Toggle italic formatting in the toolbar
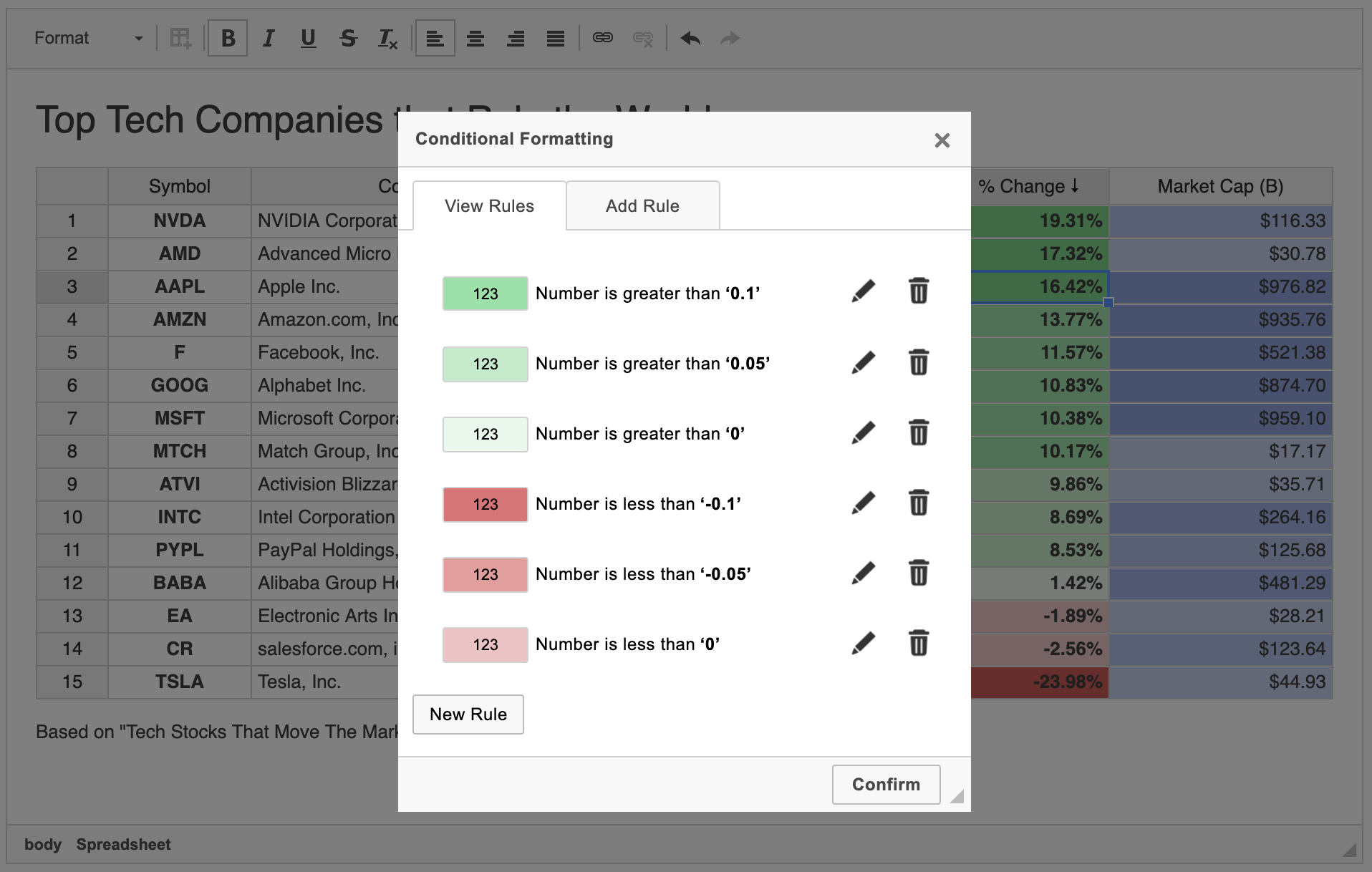 [x=268, y=38]
